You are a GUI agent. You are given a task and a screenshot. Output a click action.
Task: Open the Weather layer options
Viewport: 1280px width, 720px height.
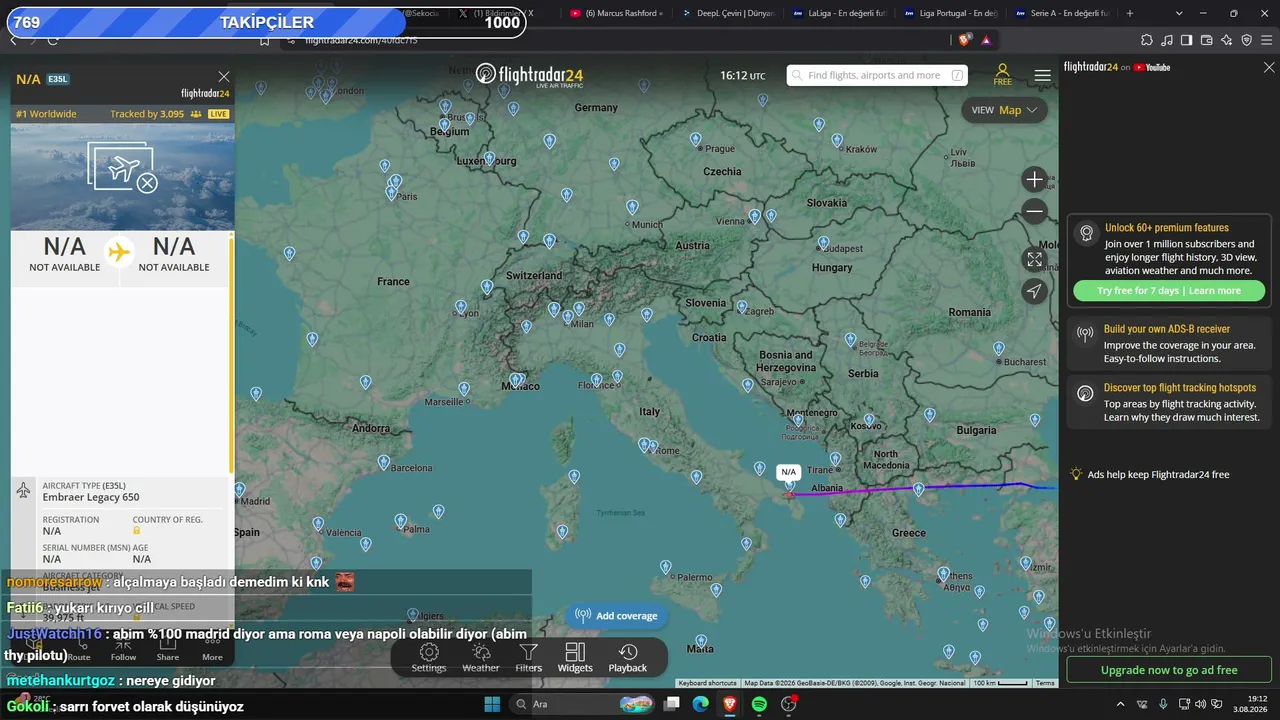click(x=480, y=657)
